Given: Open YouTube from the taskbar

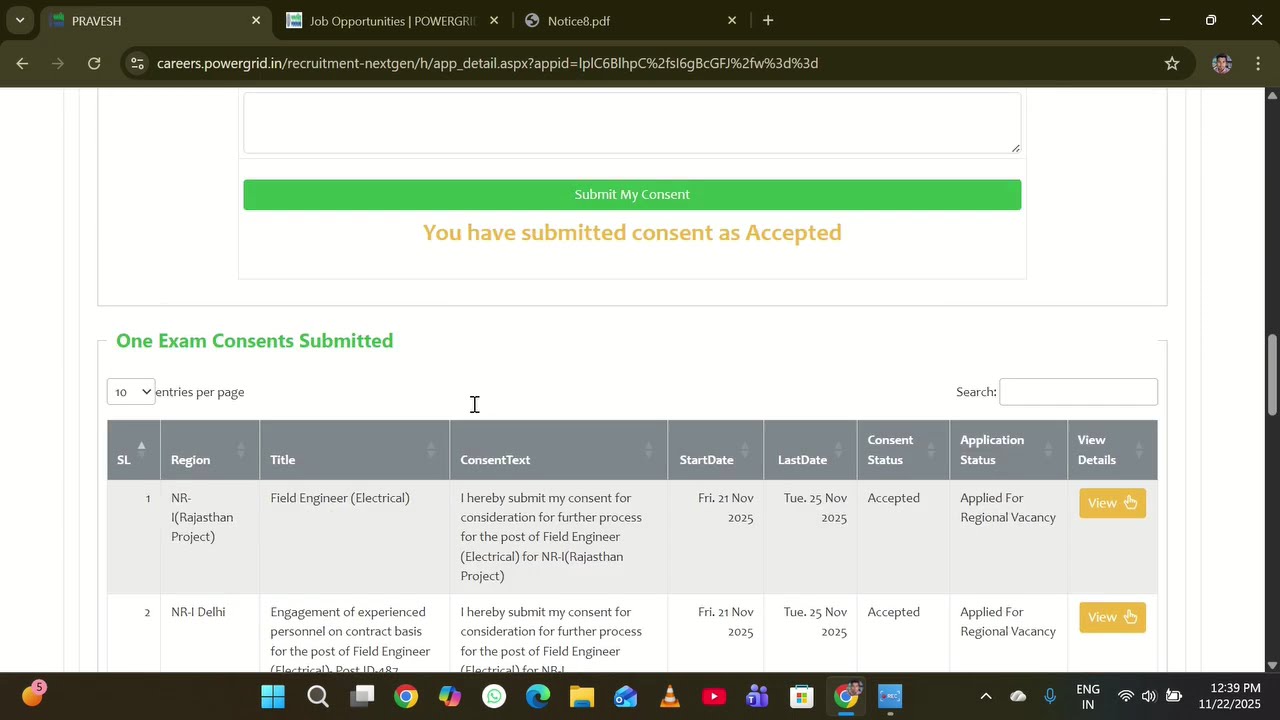Looking at the screenshot, I should [714, 697].
